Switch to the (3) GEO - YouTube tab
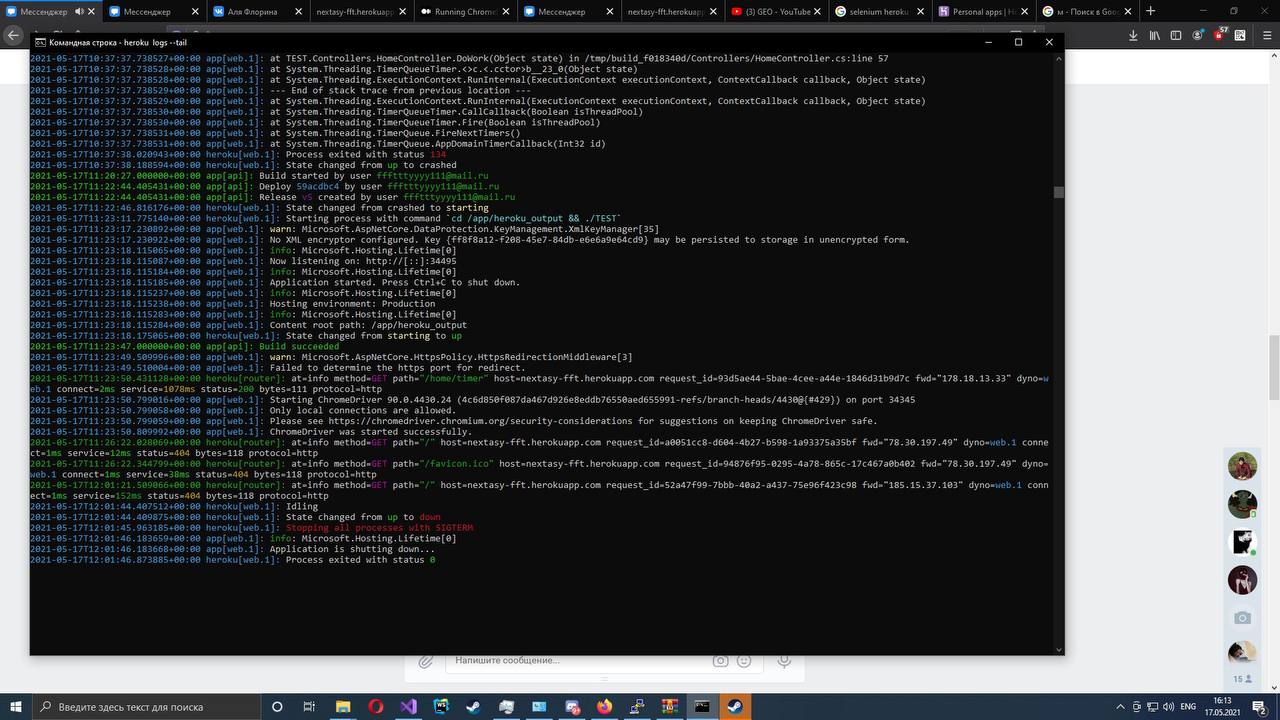 778,11
